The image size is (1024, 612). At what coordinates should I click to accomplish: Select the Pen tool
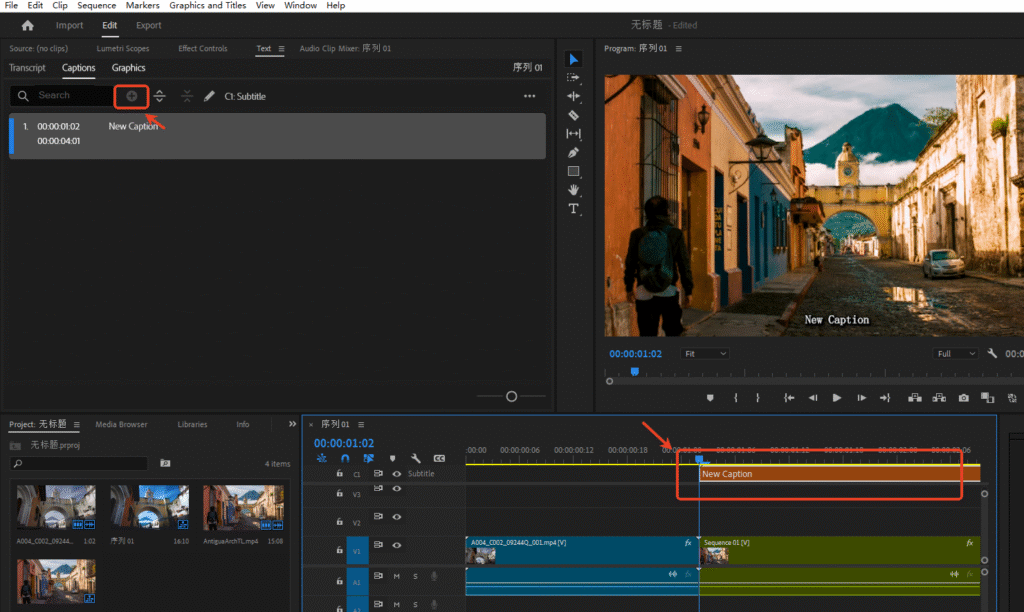[x=573, y=152]
